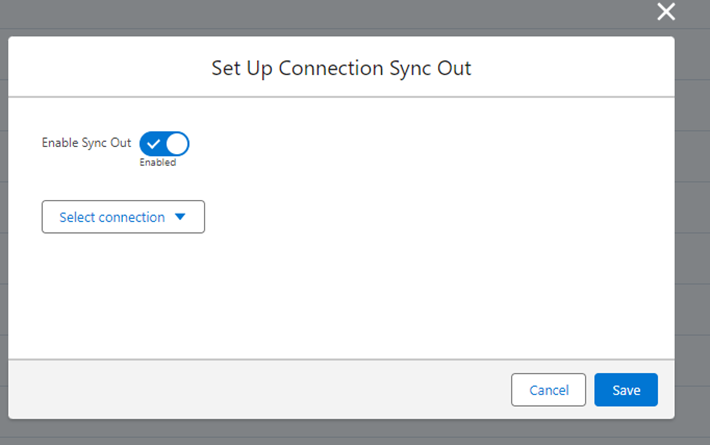Click the blue dropdown arrow triangle
The image size is (710, 445).
pyautogui.click(x=180, y=217)
